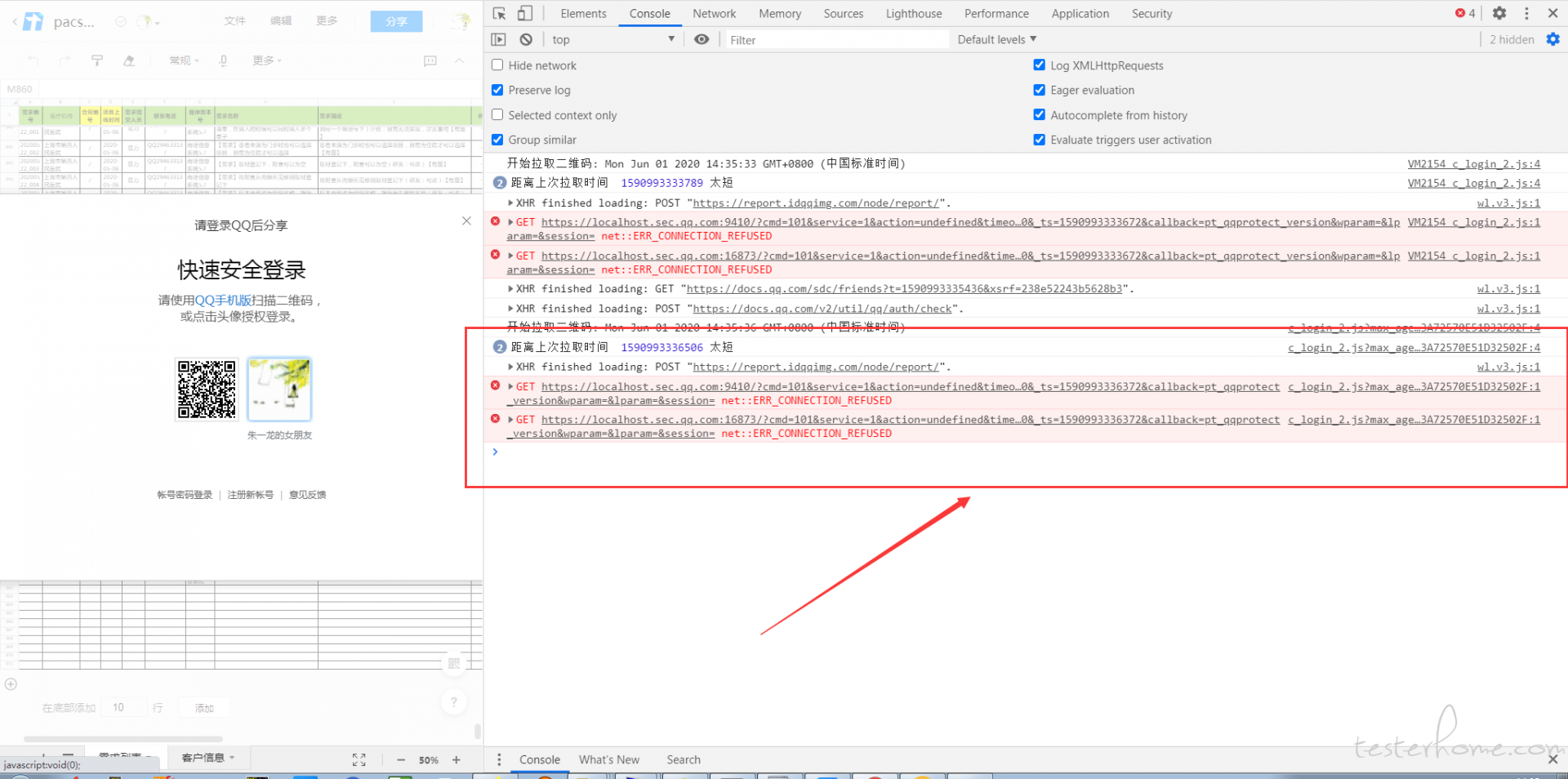Click 帐号密码登录 link
Viewport: 1568px width, 779px height.
click(x=185, y=495)
